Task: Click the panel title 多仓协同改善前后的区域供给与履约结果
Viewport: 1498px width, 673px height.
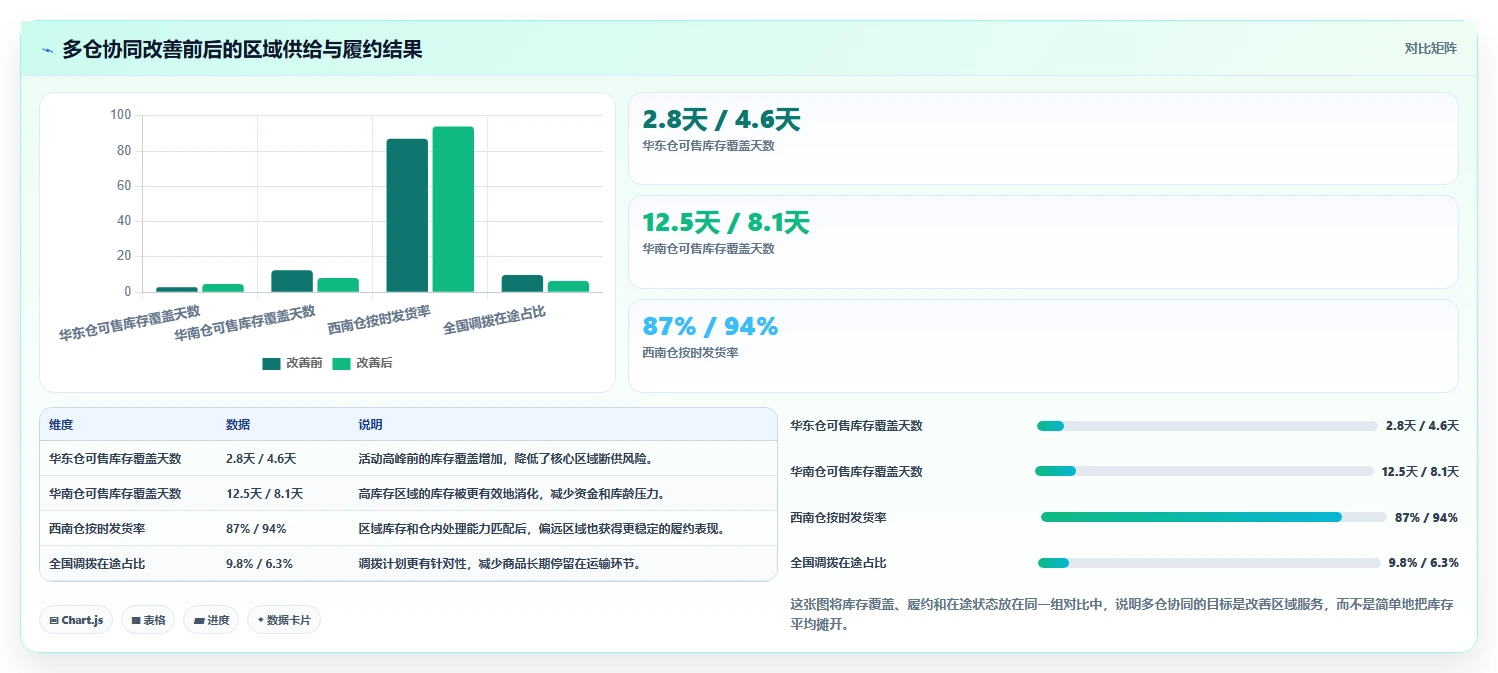Action: (x=242, y=49)
